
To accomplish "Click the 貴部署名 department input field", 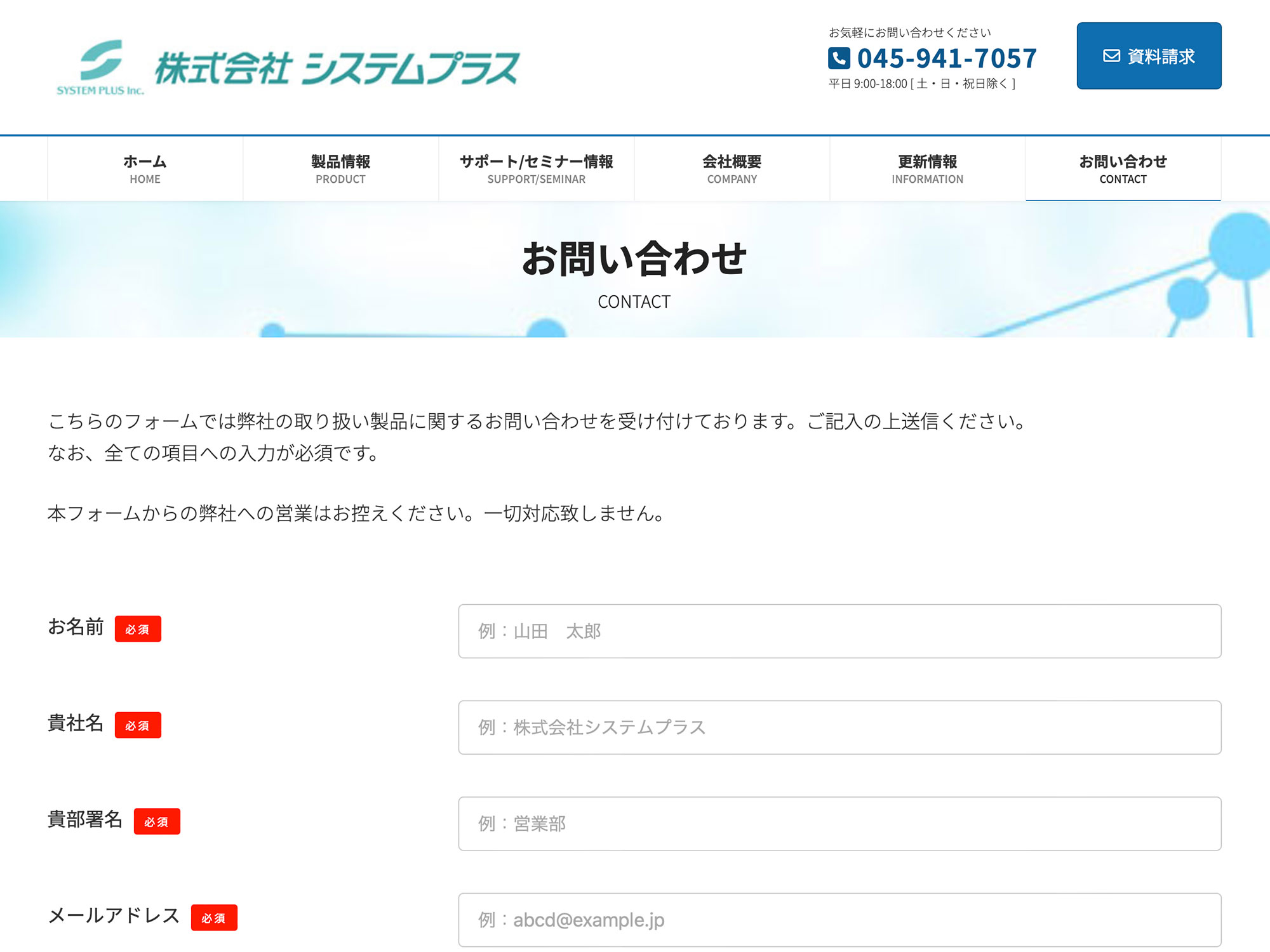I will [x=839, y=824].
